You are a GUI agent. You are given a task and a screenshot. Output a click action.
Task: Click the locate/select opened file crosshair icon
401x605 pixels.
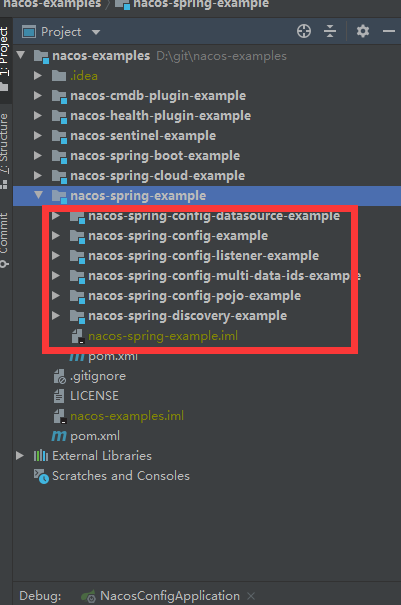click(304, 31)
